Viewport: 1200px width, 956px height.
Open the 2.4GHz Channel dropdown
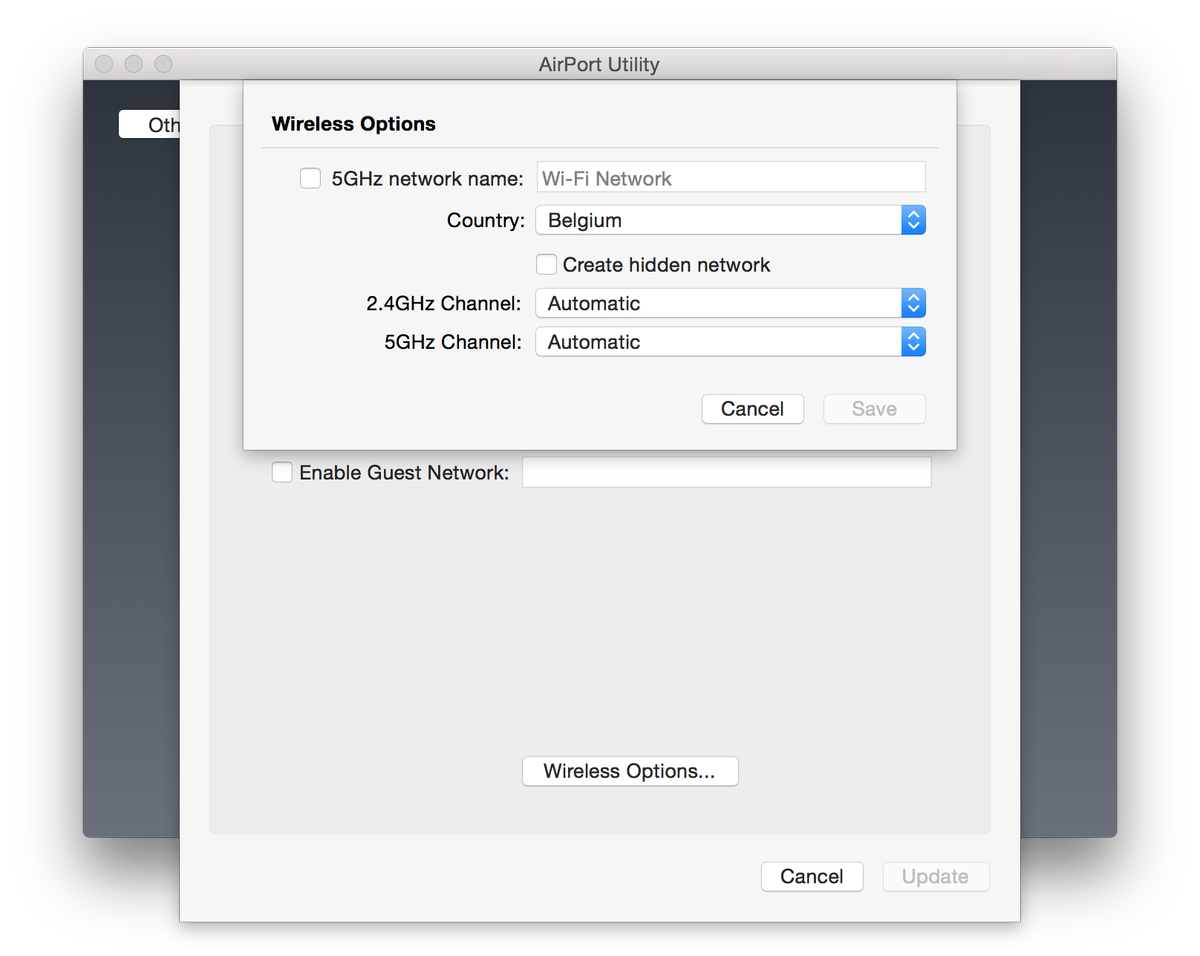(731, 303)
